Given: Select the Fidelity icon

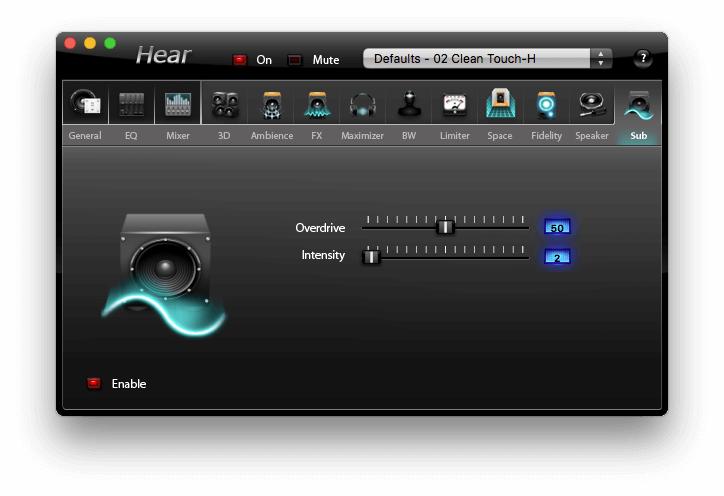Looking at the screenshot, I should coord(546,104).
